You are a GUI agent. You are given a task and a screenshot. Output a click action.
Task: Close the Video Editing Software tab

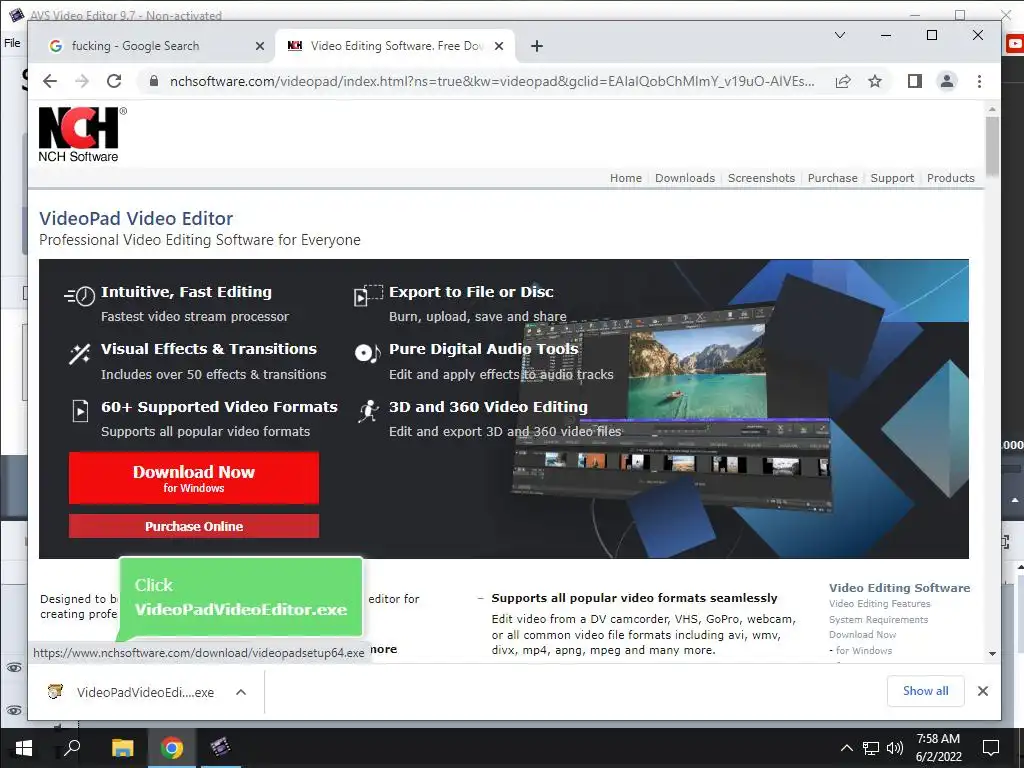coord(499,46)
